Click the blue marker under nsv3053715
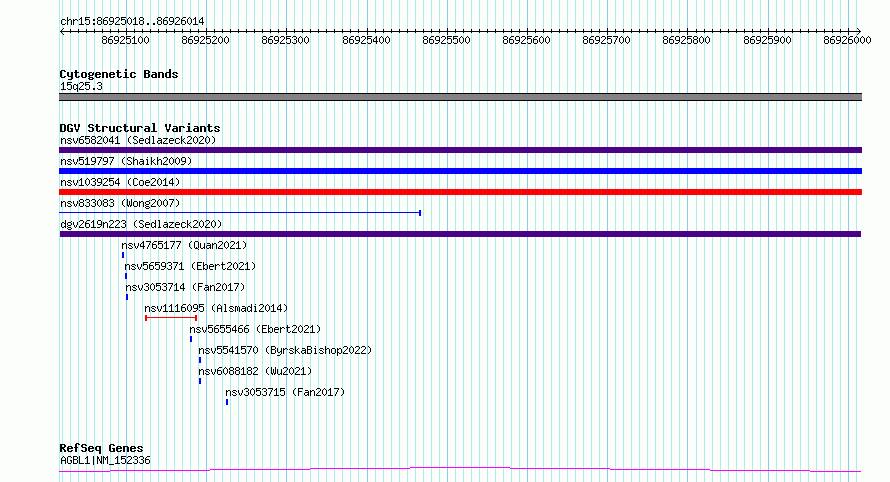This screenshot has width=890, height=482. [227, 402]
